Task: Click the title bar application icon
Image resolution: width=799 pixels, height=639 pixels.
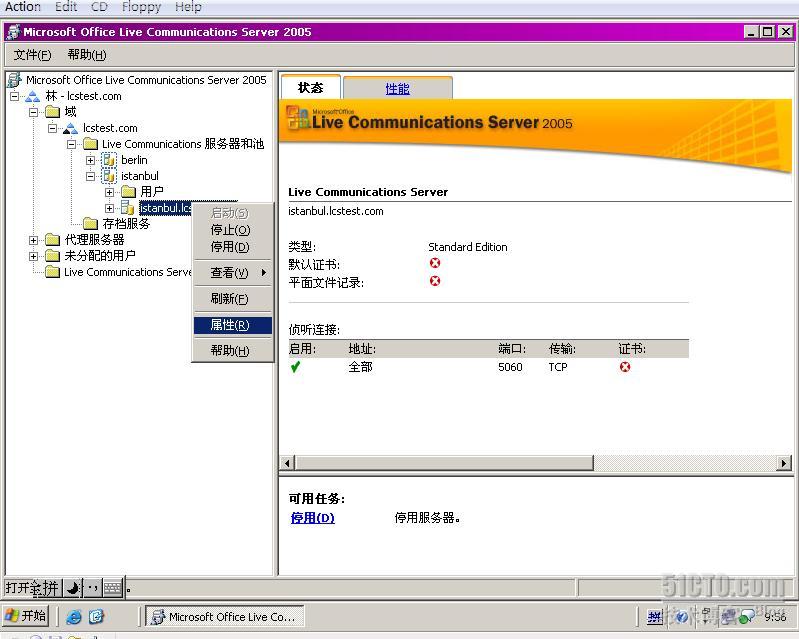Action: [14, 32]
